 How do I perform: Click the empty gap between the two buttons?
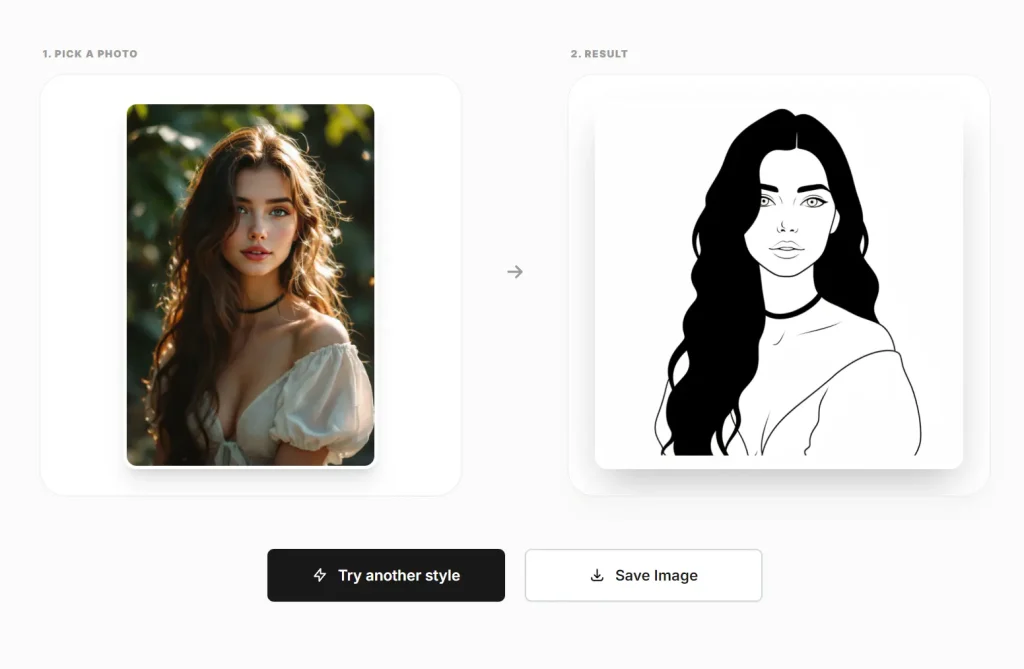(x=515, y=575)
